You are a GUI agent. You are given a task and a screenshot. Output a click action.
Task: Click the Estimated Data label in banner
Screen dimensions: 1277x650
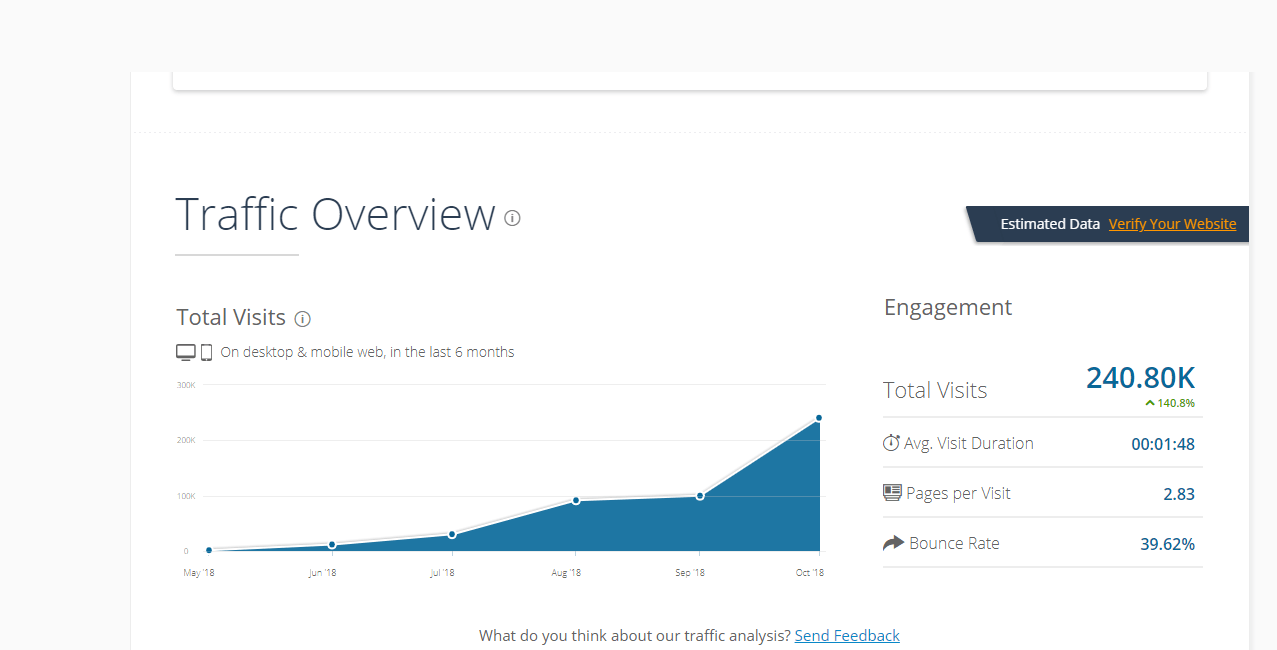pos(1050,224)
